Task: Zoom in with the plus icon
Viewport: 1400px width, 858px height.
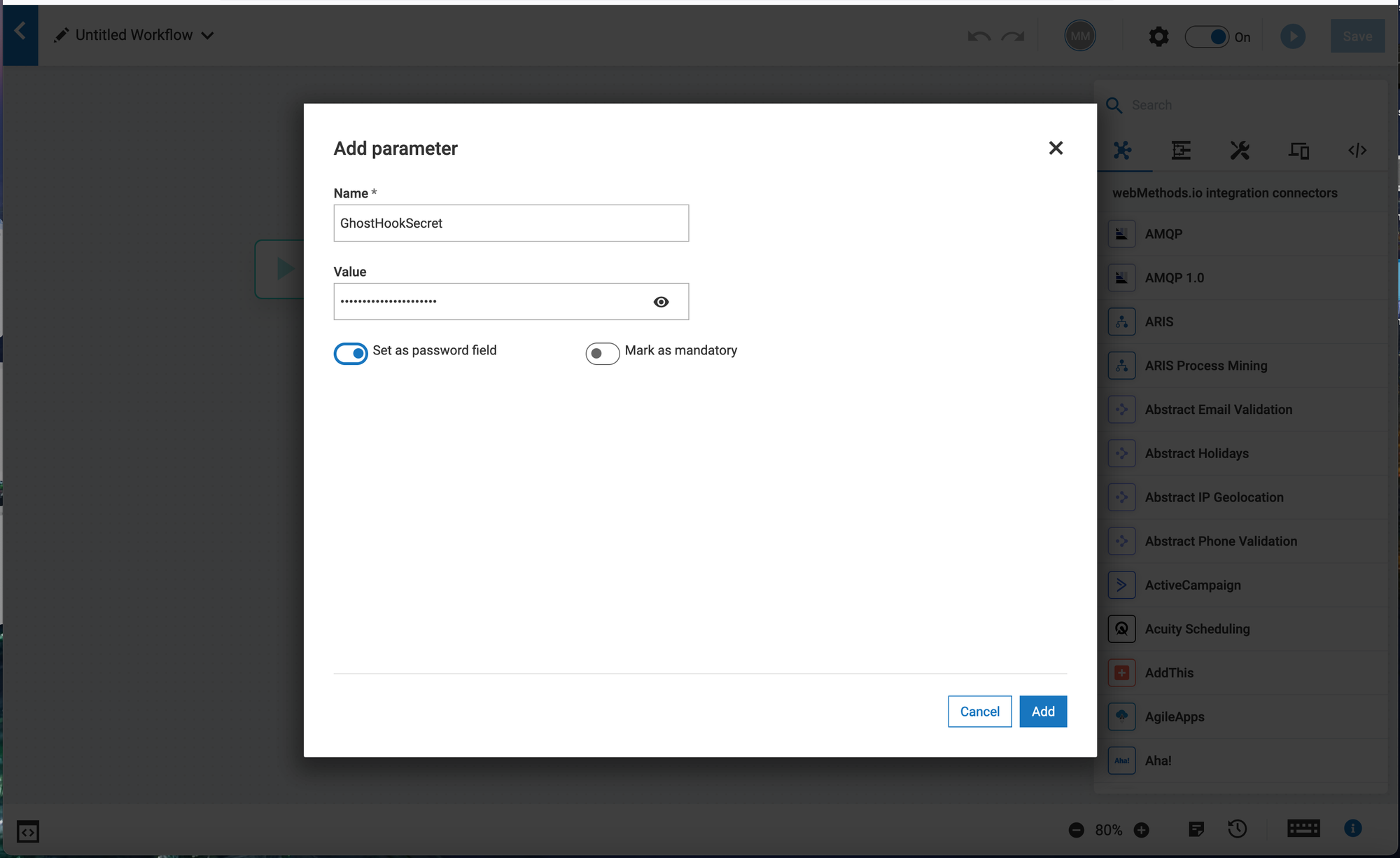Action: click(x=1142, y=830)
